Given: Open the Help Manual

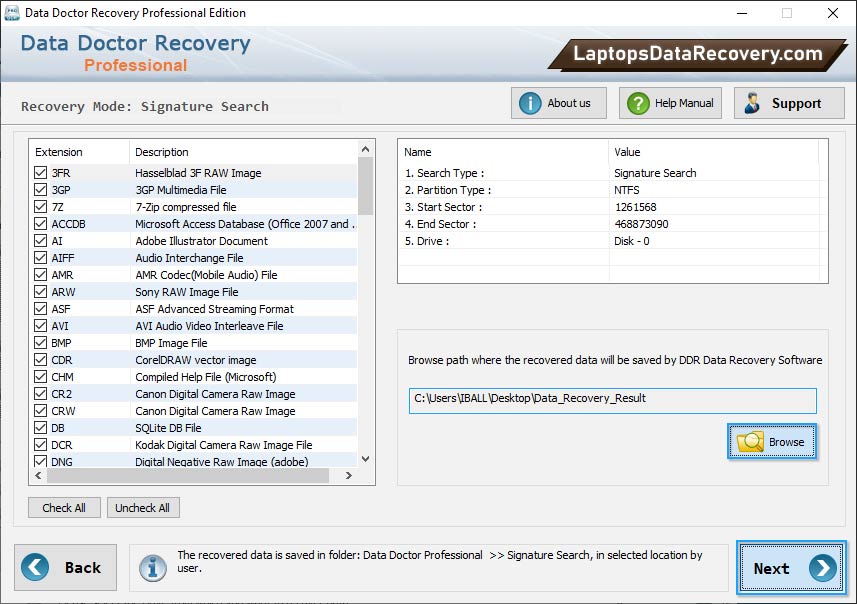Looking at the screenshot, I should 670,103.
